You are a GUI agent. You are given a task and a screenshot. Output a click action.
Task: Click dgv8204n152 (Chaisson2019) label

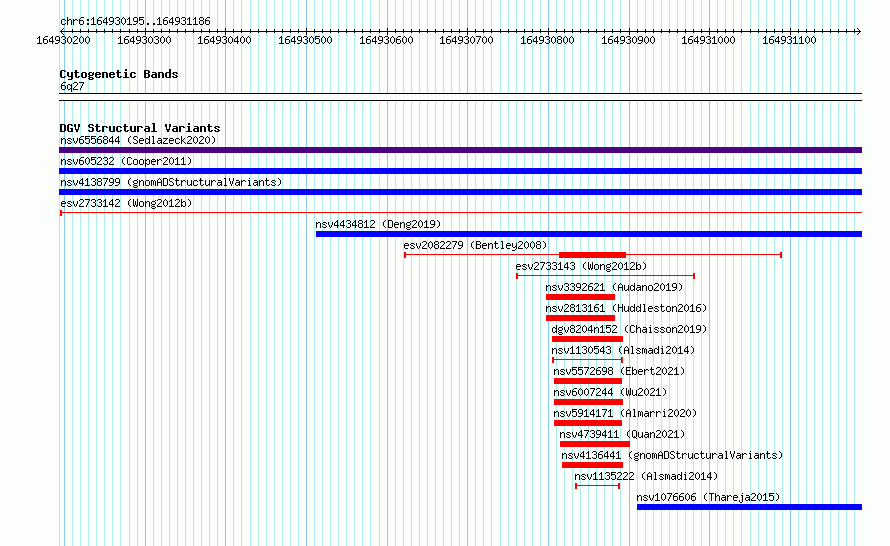(x=629, y=329)
